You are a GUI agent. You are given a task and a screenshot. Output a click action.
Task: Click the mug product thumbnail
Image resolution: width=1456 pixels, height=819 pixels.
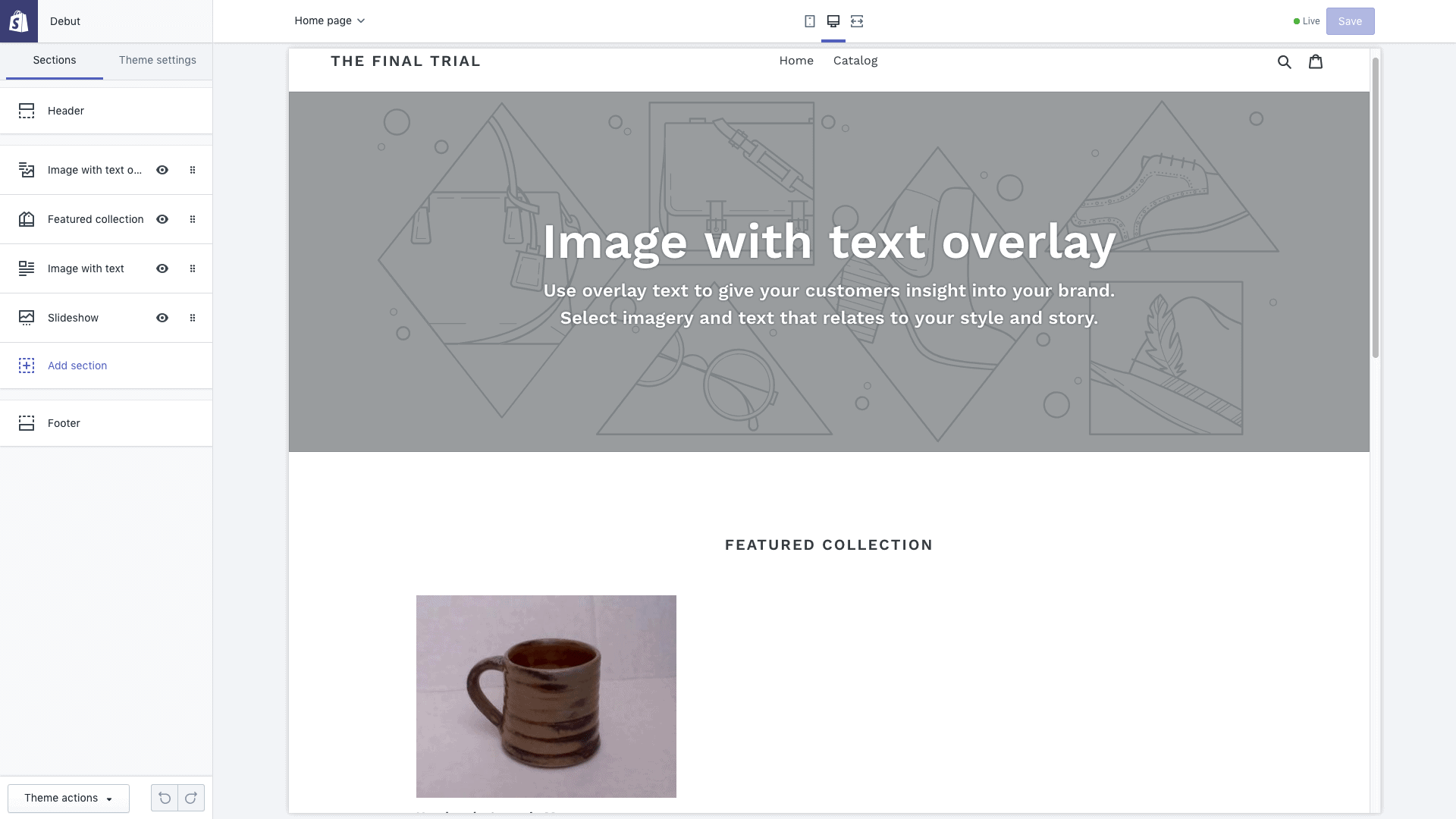click(546, 696)
